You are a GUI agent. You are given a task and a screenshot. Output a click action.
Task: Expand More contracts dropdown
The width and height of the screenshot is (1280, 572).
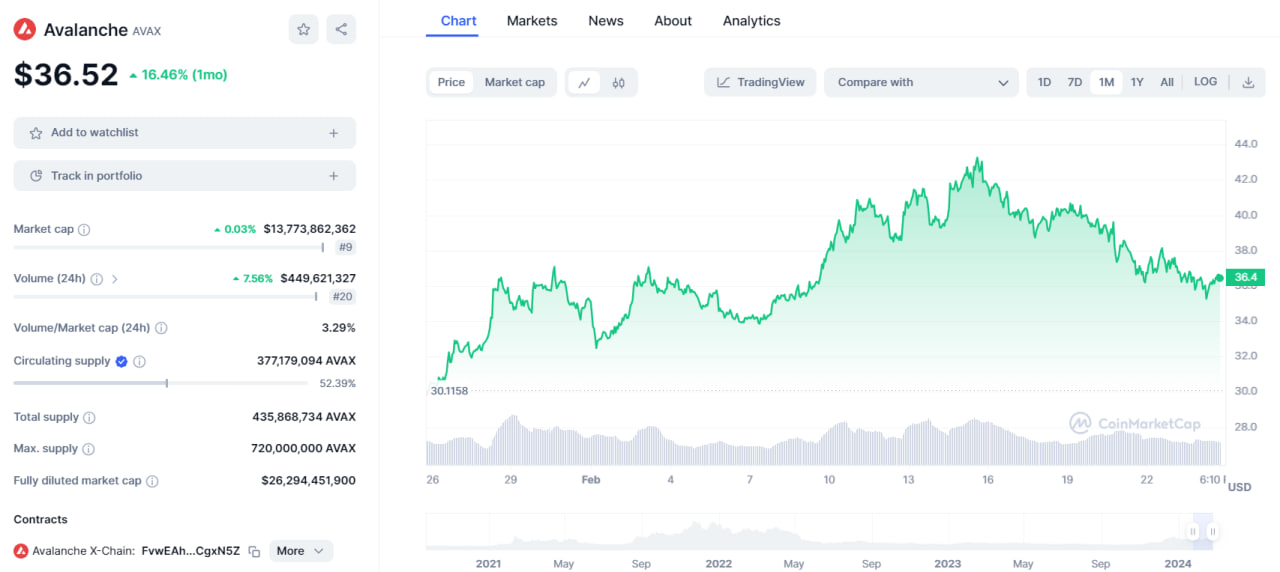[300, 551]
